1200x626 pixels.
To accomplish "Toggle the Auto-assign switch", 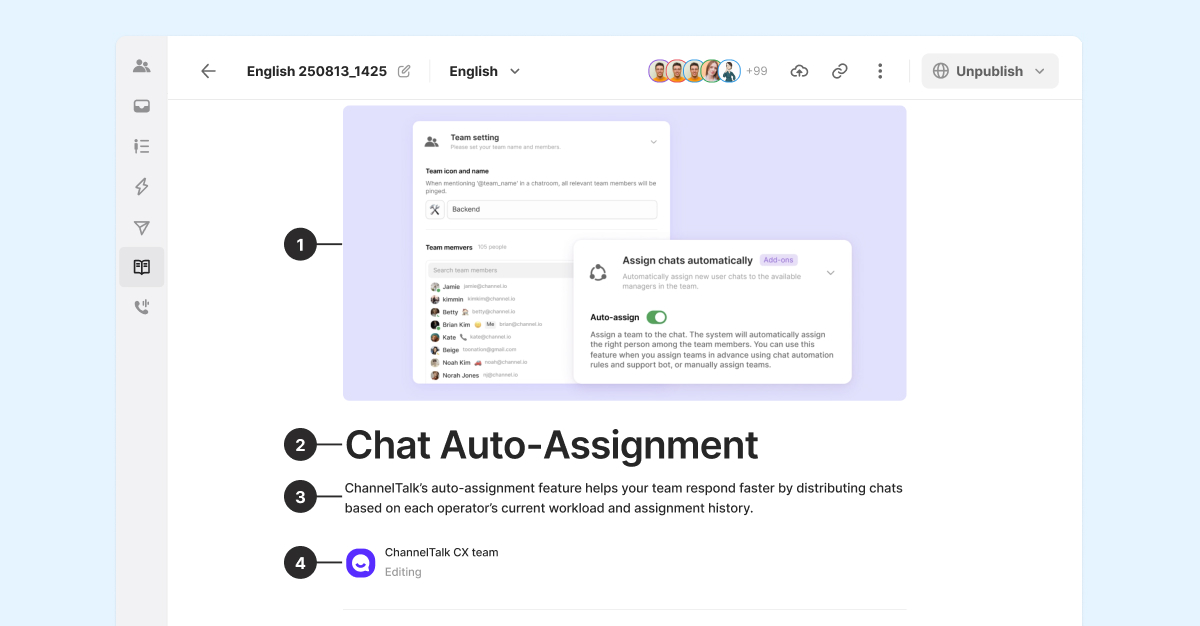I will click(x=656, y=317).
